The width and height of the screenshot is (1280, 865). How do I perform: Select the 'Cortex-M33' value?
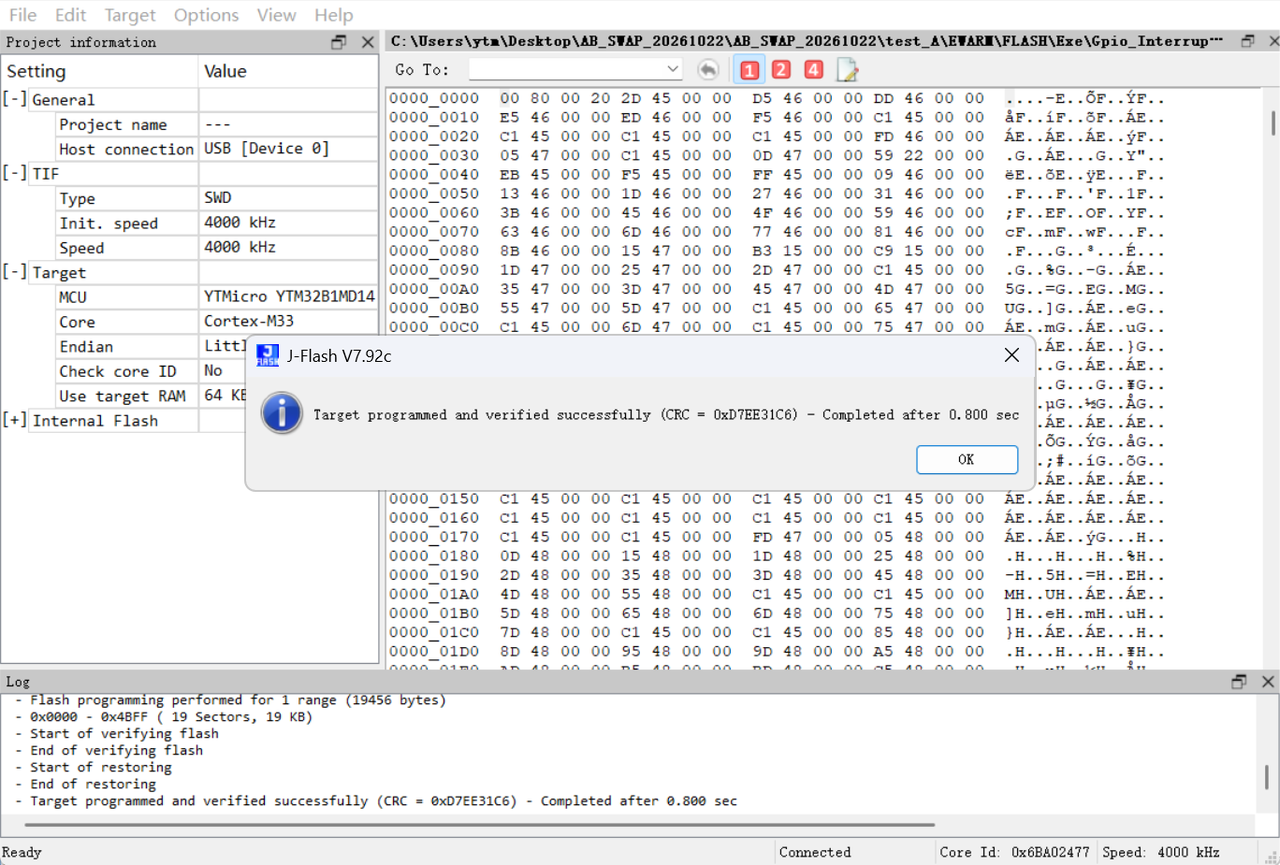(x=249, y=322)
